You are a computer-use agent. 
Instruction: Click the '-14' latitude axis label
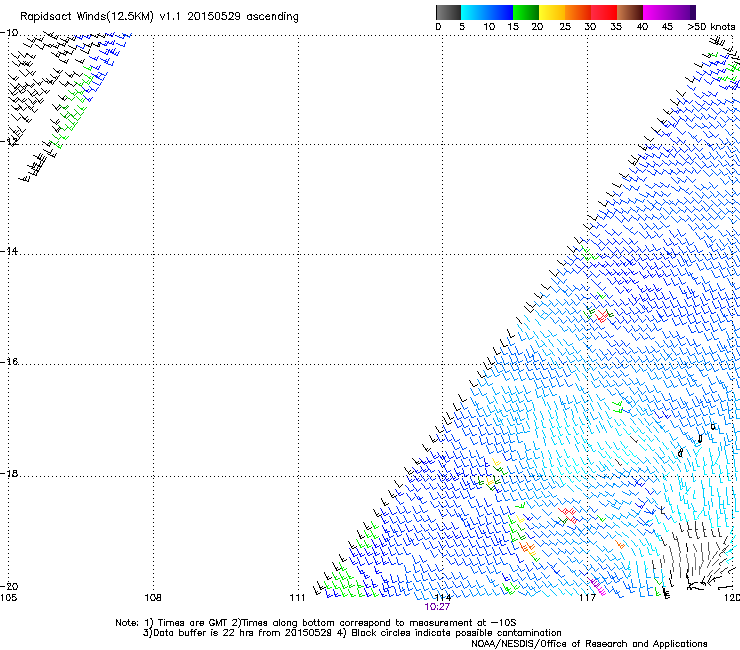(9, 251)
